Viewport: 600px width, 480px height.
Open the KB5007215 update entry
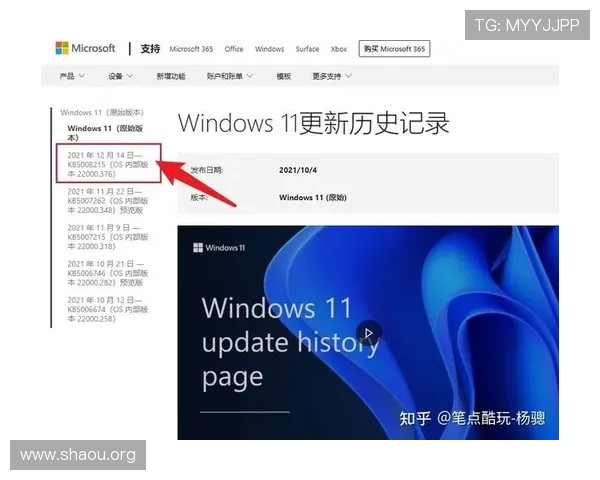(x=108, y=237)
